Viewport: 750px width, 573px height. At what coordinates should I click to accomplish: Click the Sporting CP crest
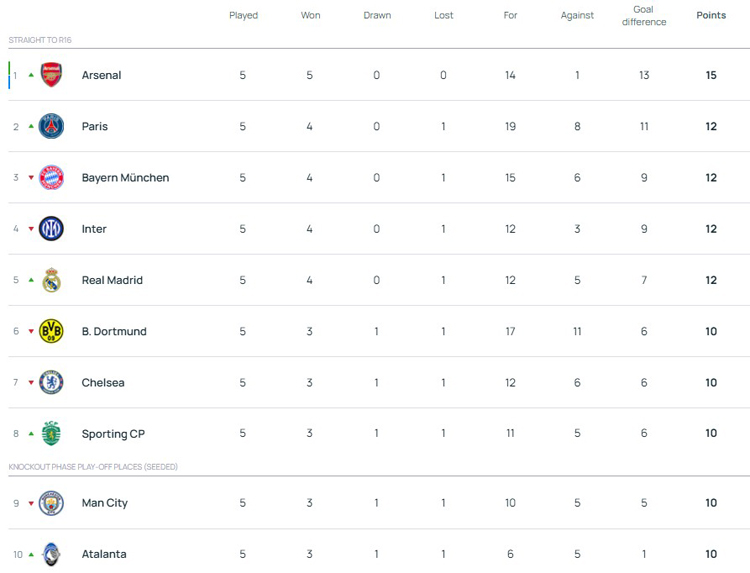[x=51, y=434]
